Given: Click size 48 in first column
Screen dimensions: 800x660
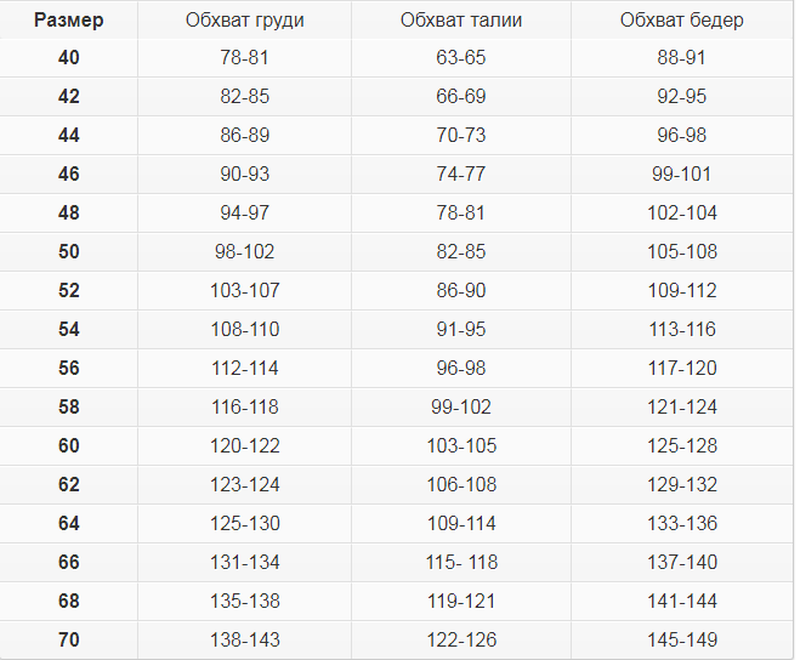Looking at the screenshot, I should pyautogui.click(x=68, y=213).
